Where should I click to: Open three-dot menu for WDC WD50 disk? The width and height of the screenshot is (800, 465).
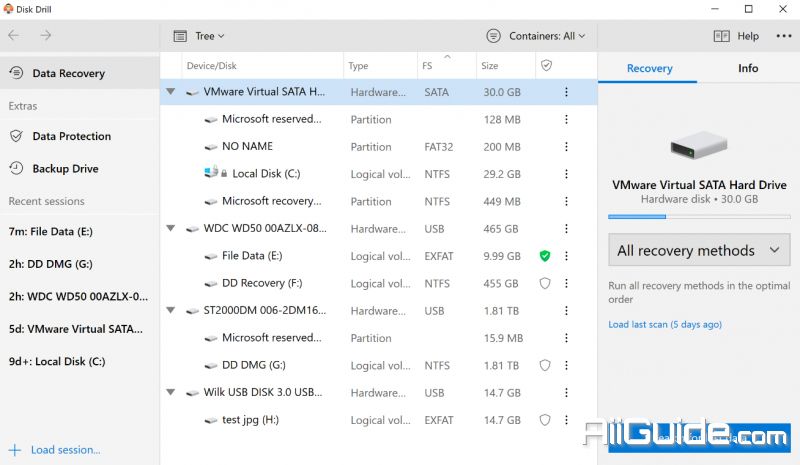tap(566, 229)
